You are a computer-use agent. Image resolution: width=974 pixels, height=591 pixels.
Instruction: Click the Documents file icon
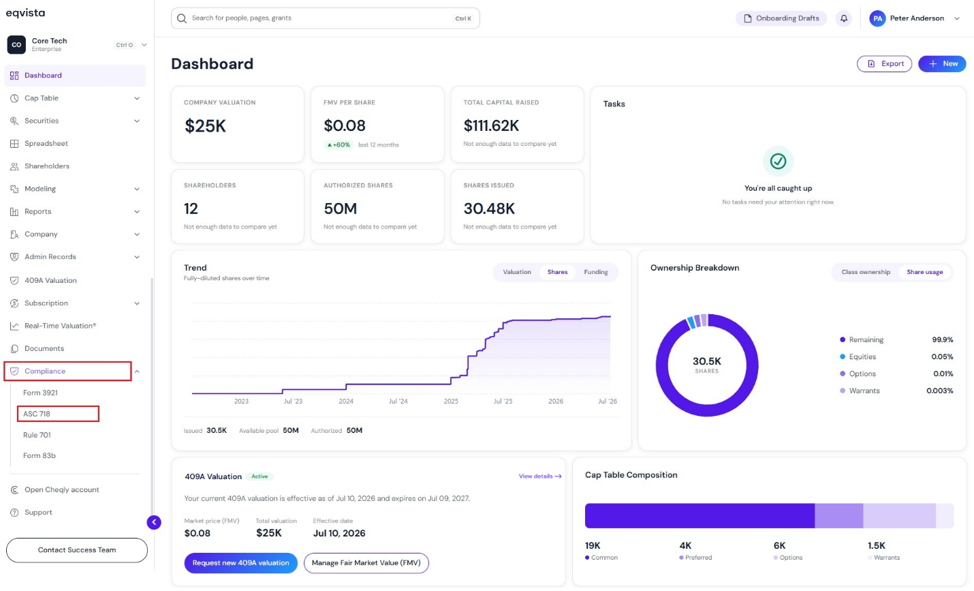(14, 349)
